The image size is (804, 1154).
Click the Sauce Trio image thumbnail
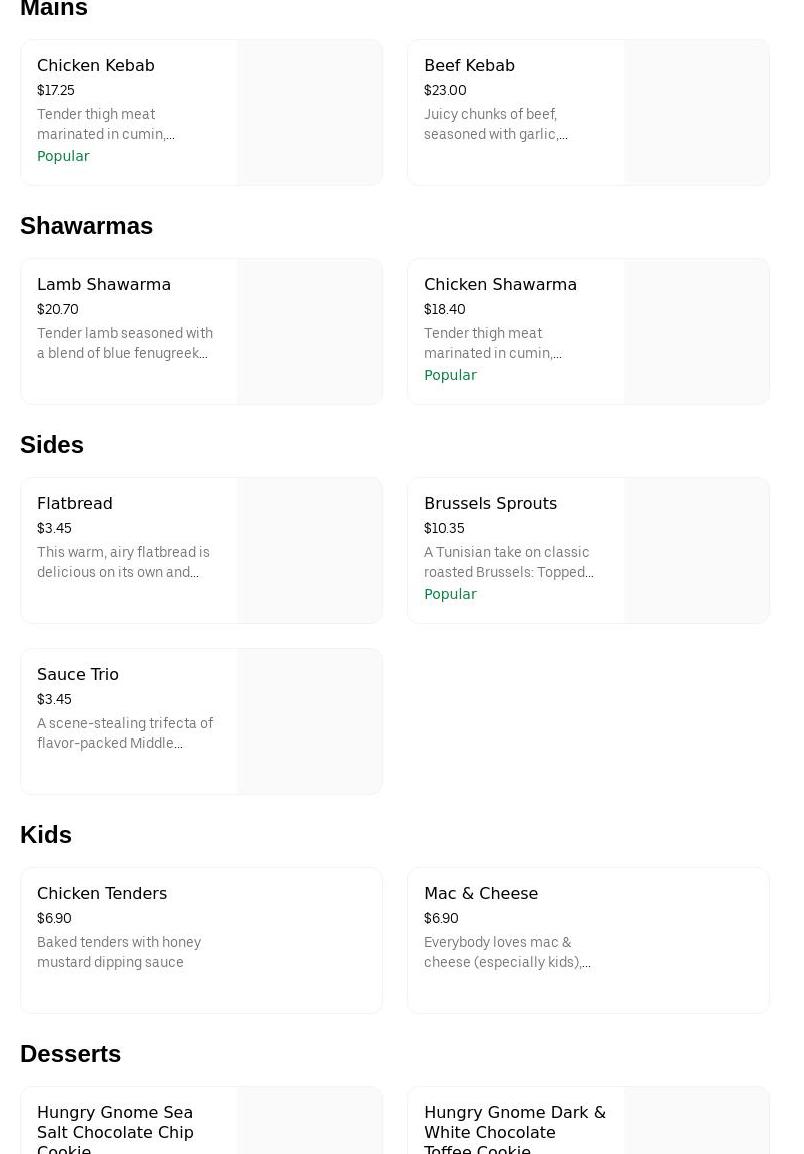tap(310, 722)
